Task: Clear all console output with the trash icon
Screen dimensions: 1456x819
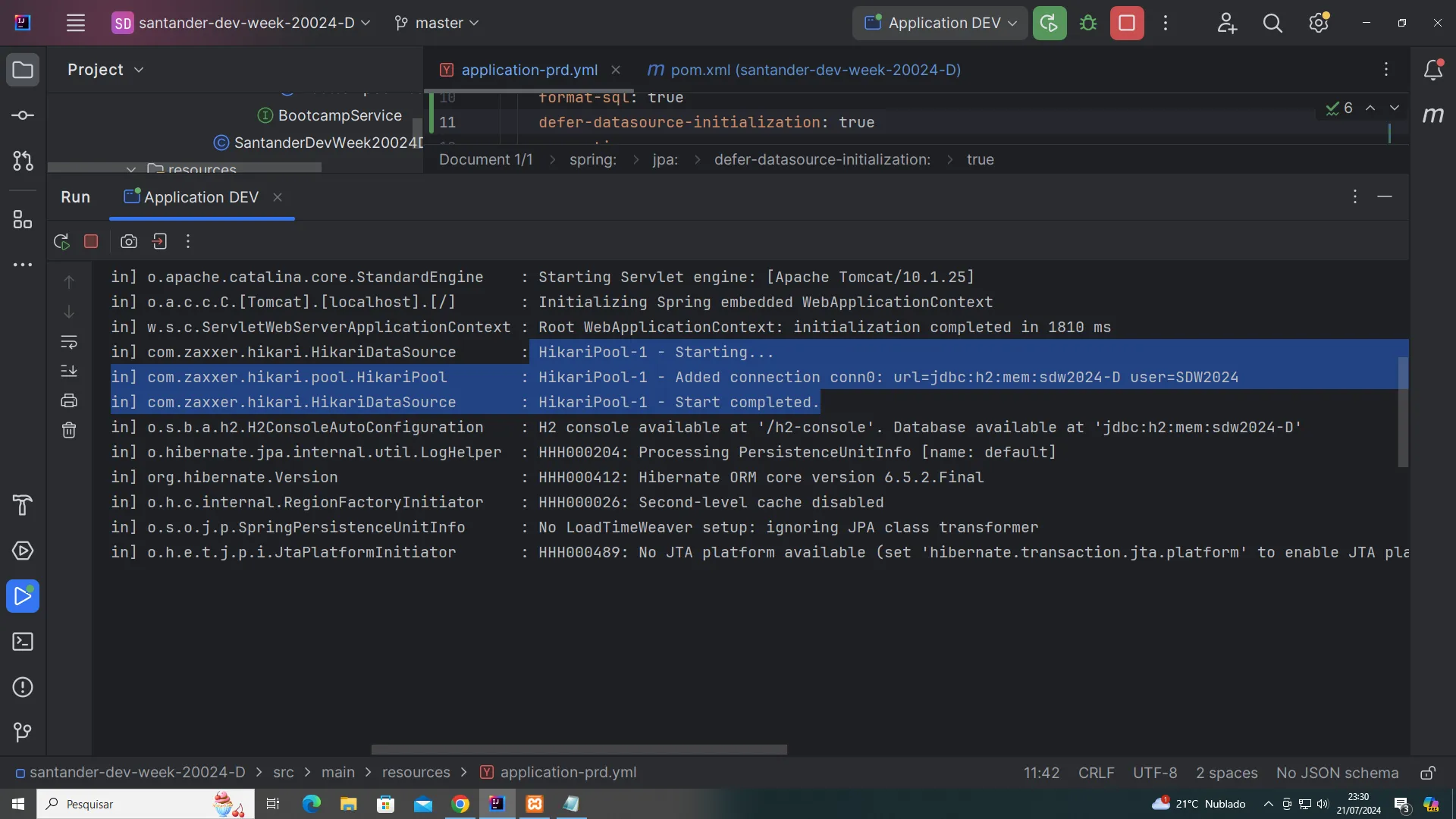Action: pos(69,431)
